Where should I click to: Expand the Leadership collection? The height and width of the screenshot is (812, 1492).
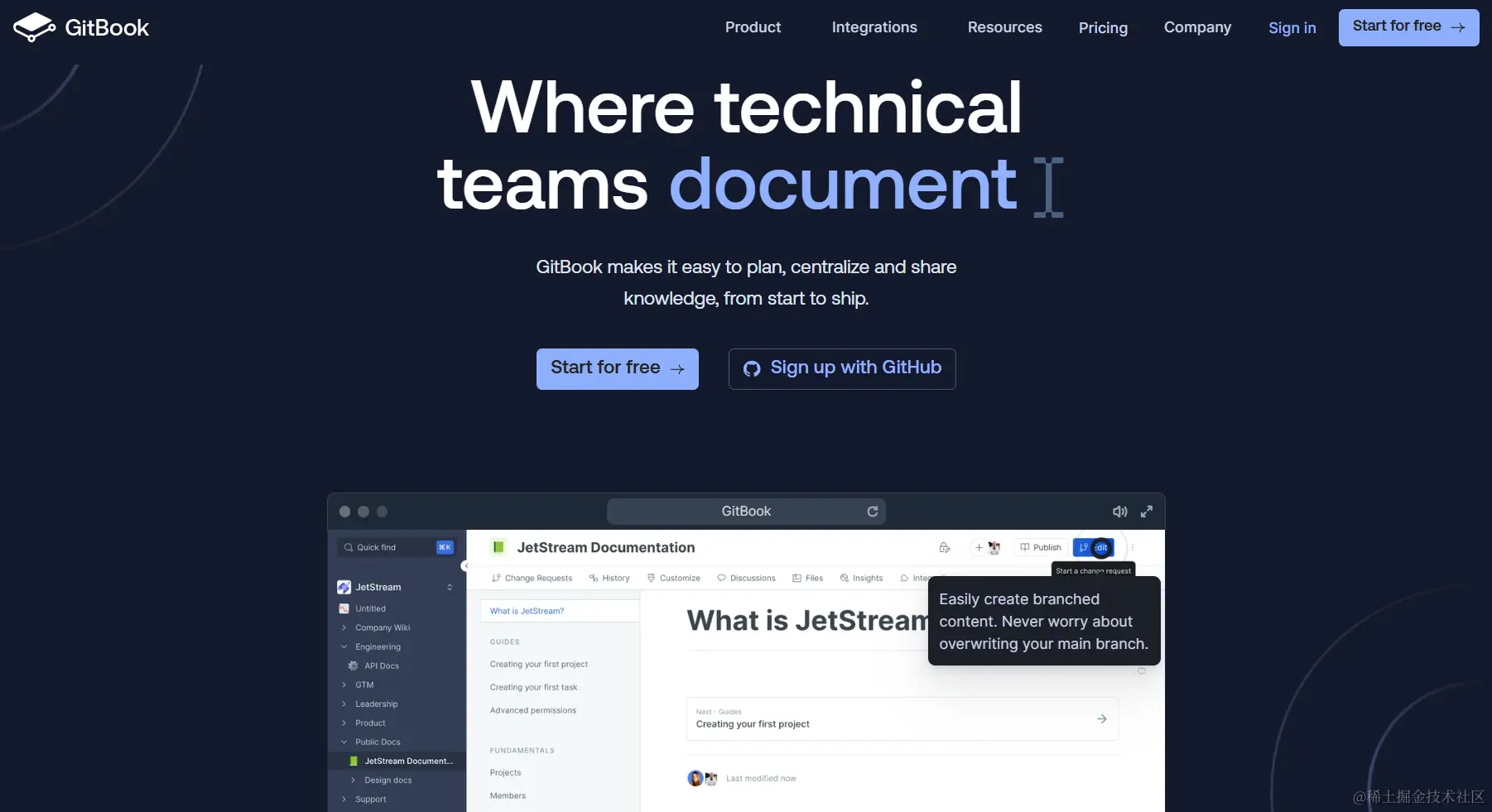pyautogui.click(x=344, y=704)
